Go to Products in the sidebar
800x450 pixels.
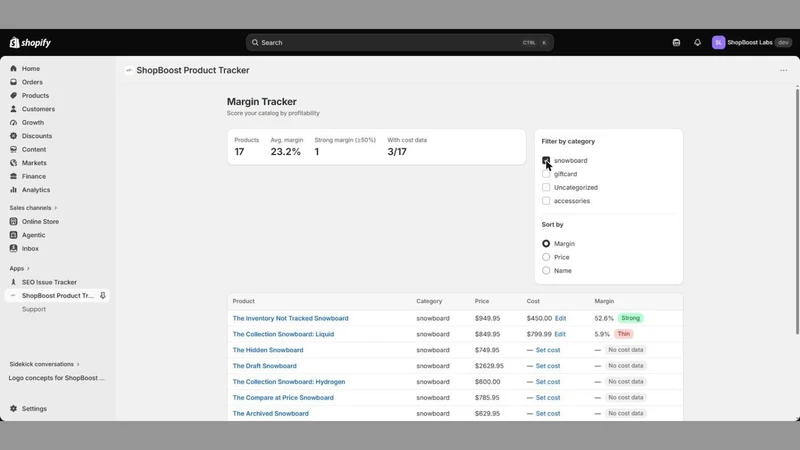click(x=35, y=95)
